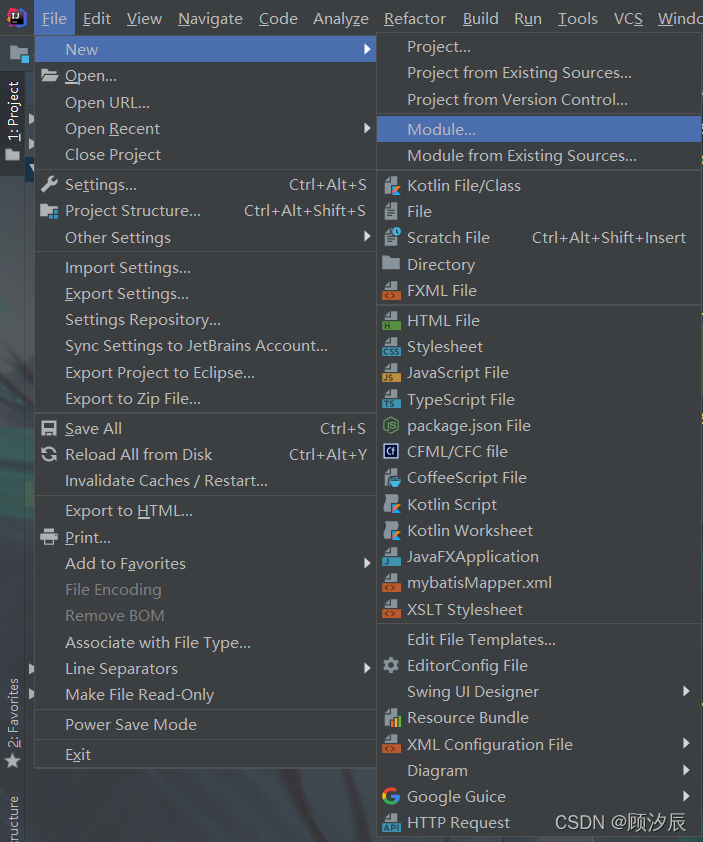The image size is (703, 842).
Task: Click the Kotlin Script icon
Action: click(392, 504)
